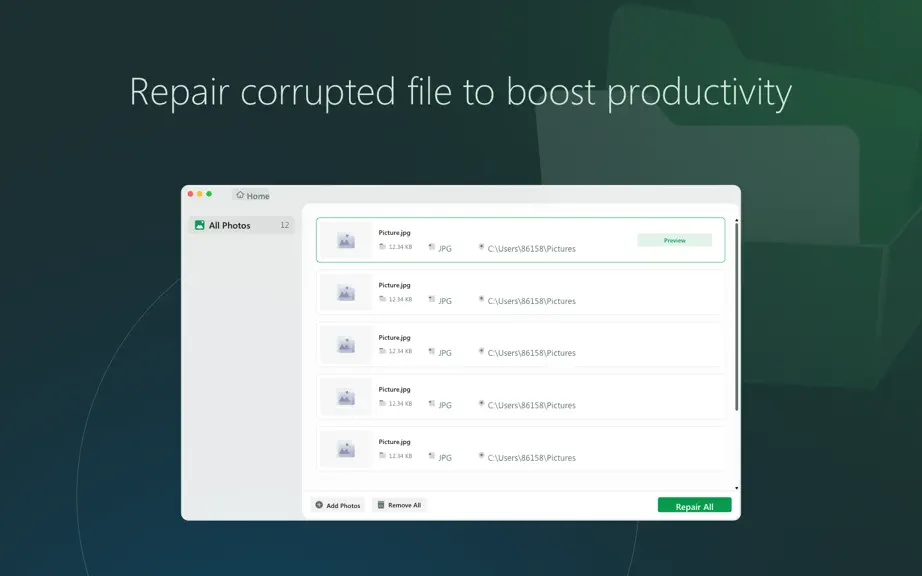The image size is (922, 576).
Task: Click the Picture.jpg name in the third row
Action: pos(395,337)
